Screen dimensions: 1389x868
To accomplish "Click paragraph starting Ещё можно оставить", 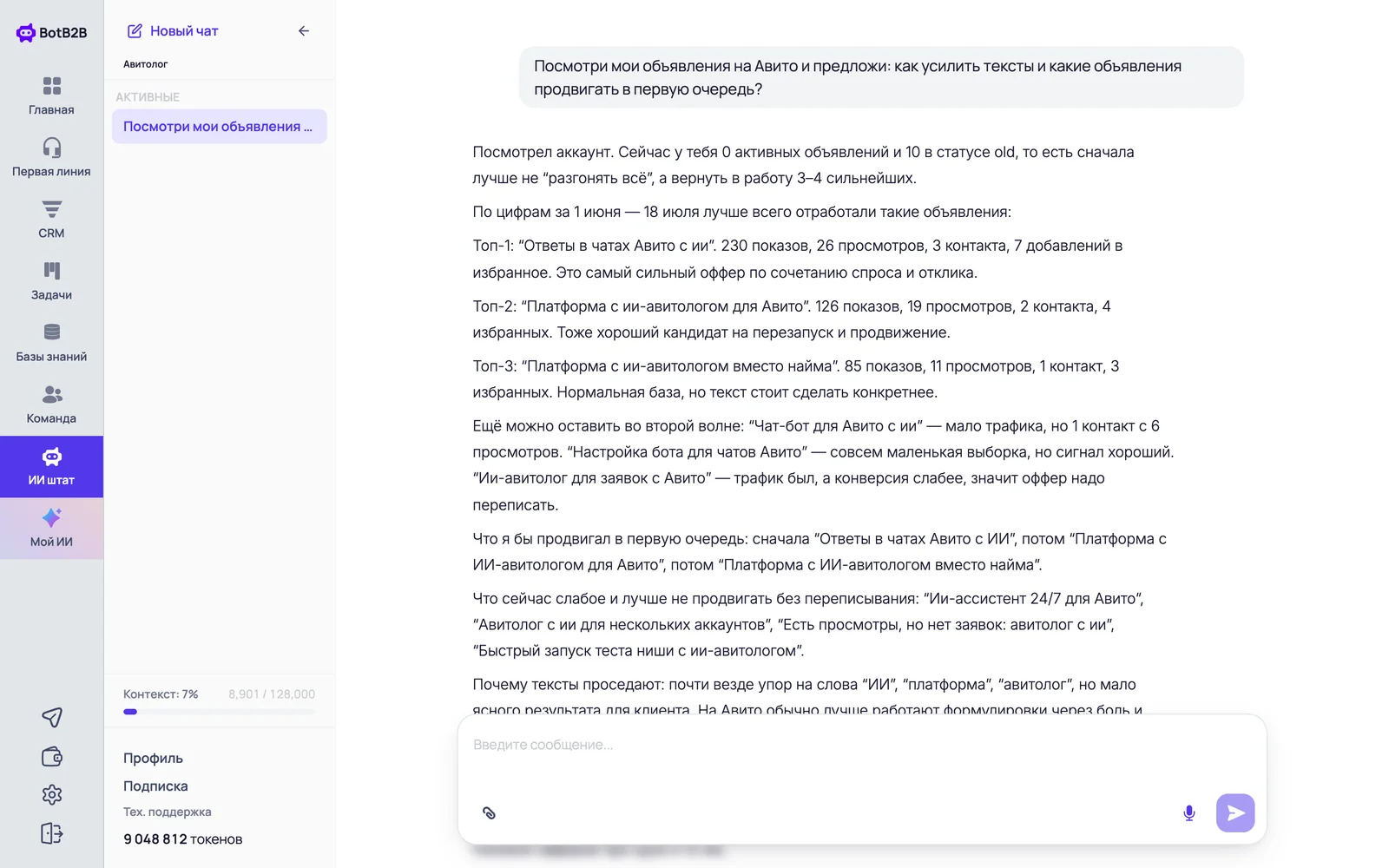I will click(x=823, y=465).
